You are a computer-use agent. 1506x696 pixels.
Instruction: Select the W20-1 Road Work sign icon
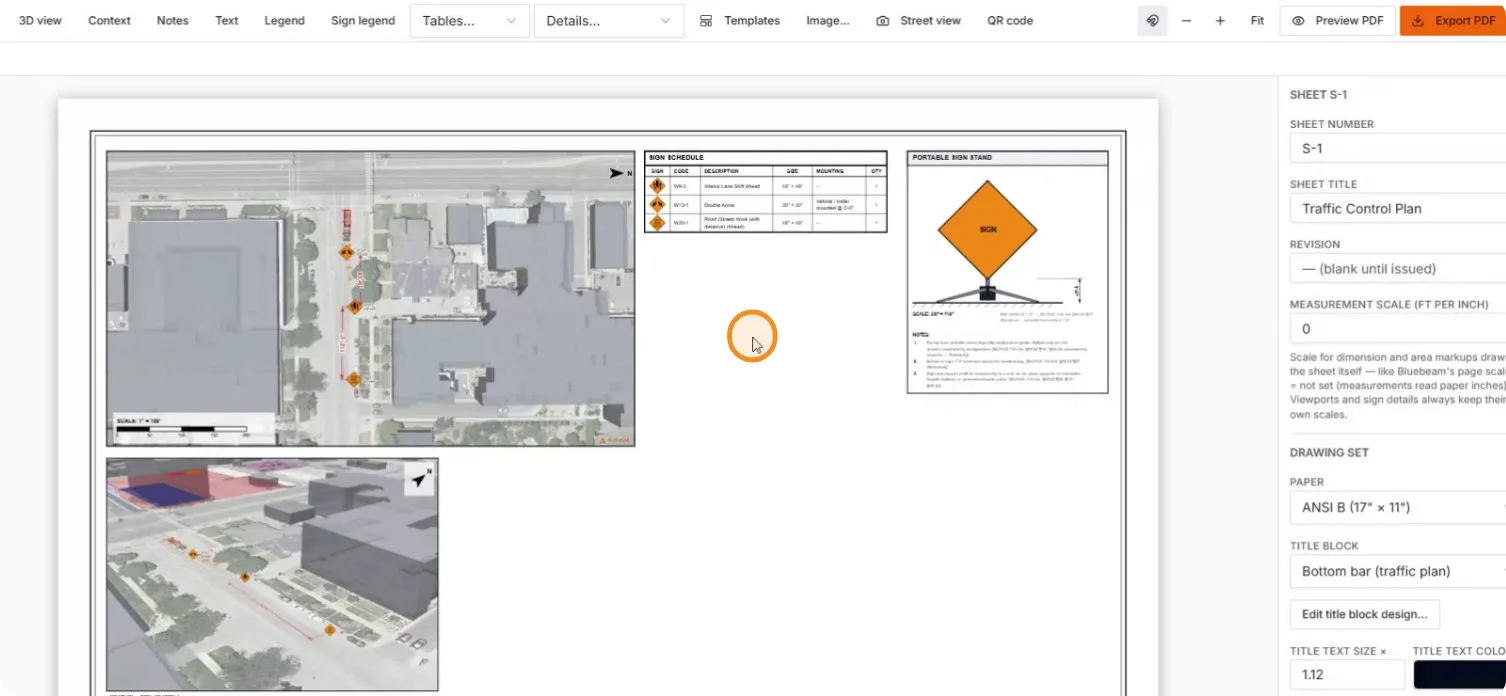coord(657,222)
